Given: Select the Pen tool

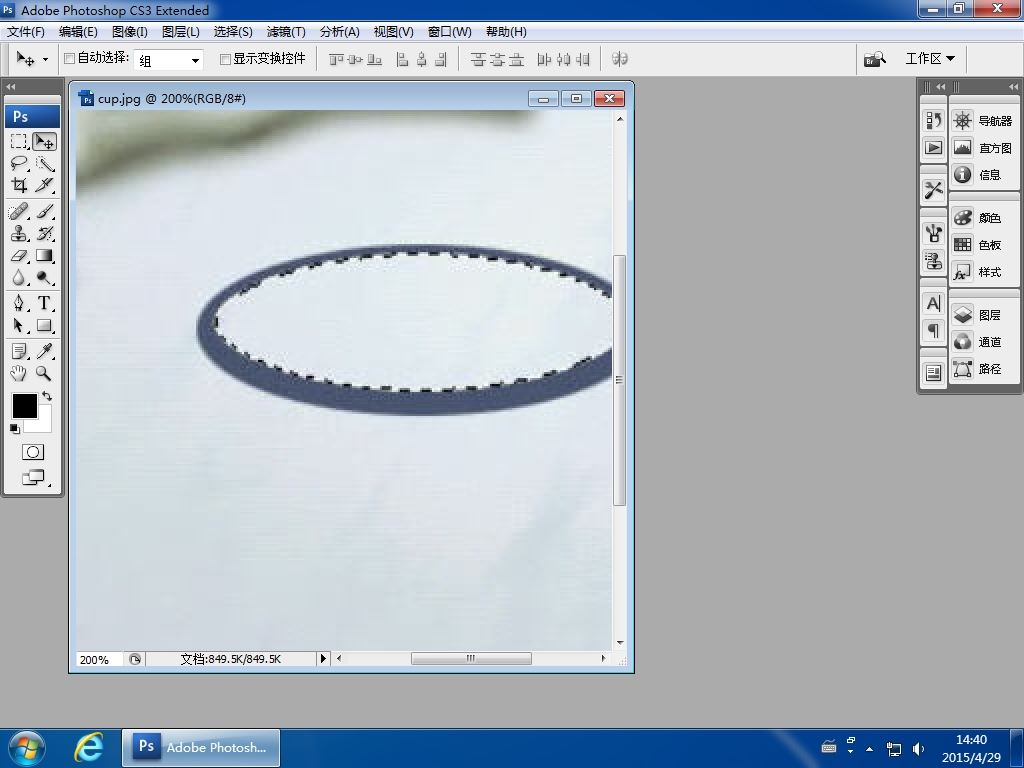Looking at the screenshot, I should (x=19, y=303).
